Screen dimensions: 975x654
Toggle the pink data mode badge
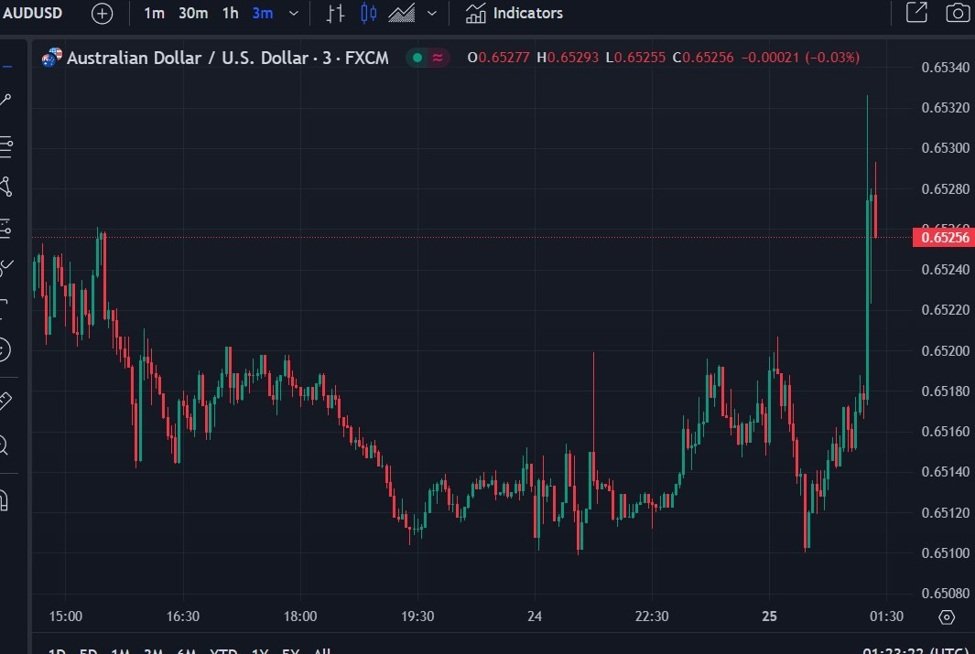pos(438,58)
